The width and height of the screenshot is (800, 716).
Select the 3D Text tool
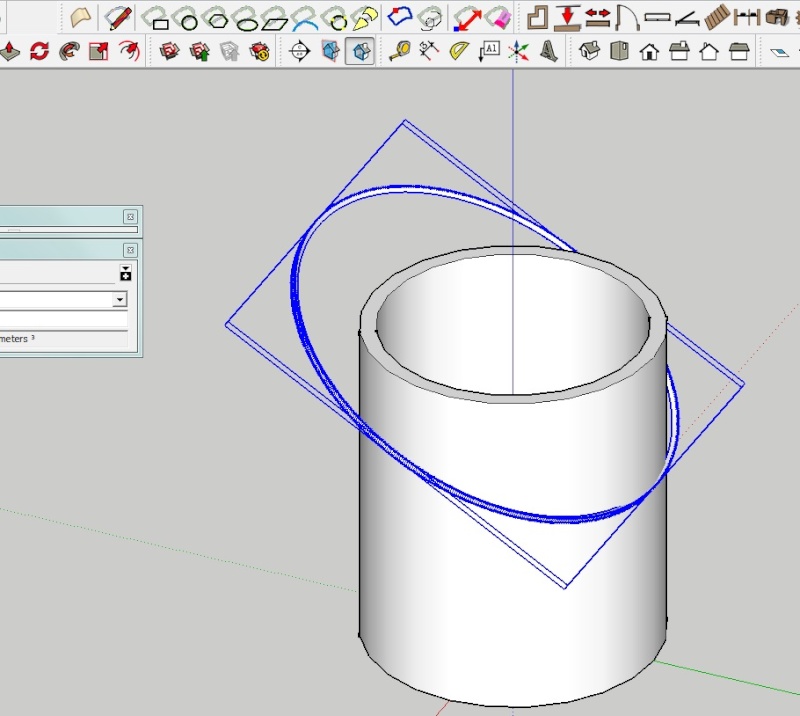[x=548, y=51]
